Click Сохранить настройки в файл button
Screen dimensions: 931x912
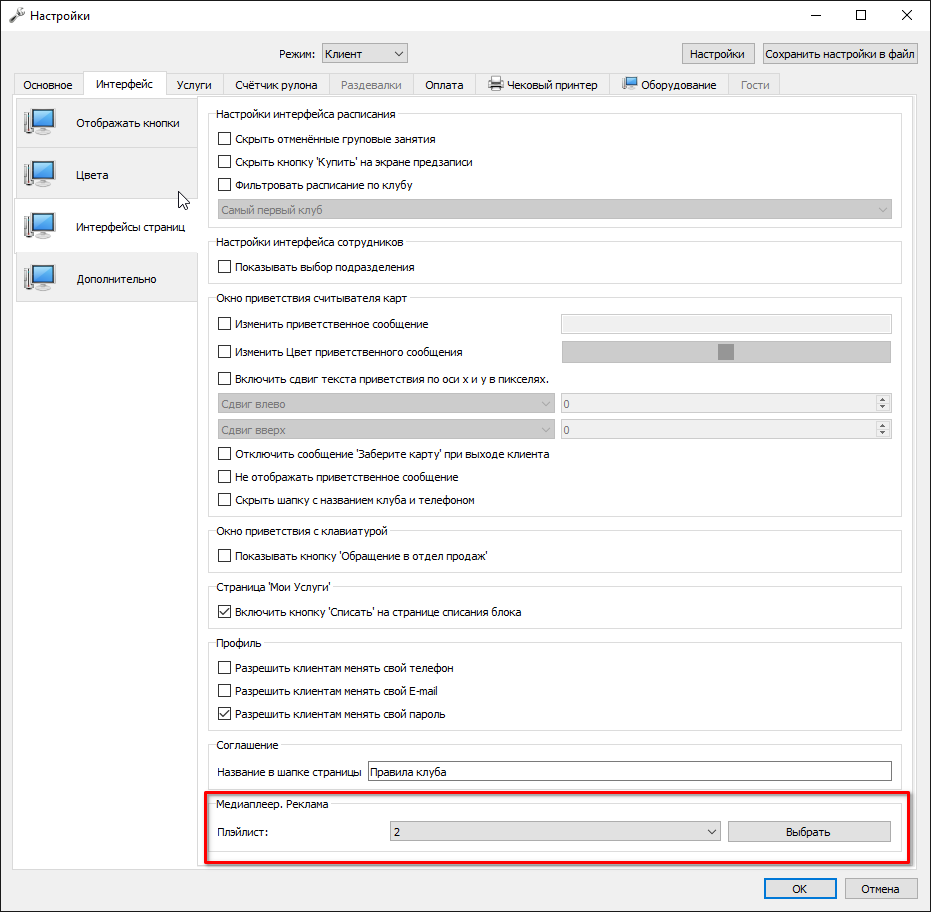pyautogui.click(x=840, y=54)
